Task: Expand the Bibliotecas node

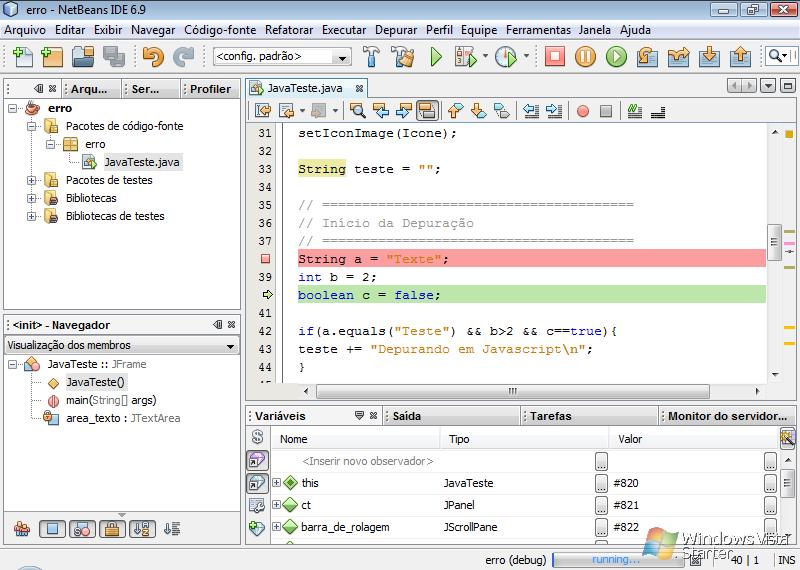Action: click(x=32, y=198)
